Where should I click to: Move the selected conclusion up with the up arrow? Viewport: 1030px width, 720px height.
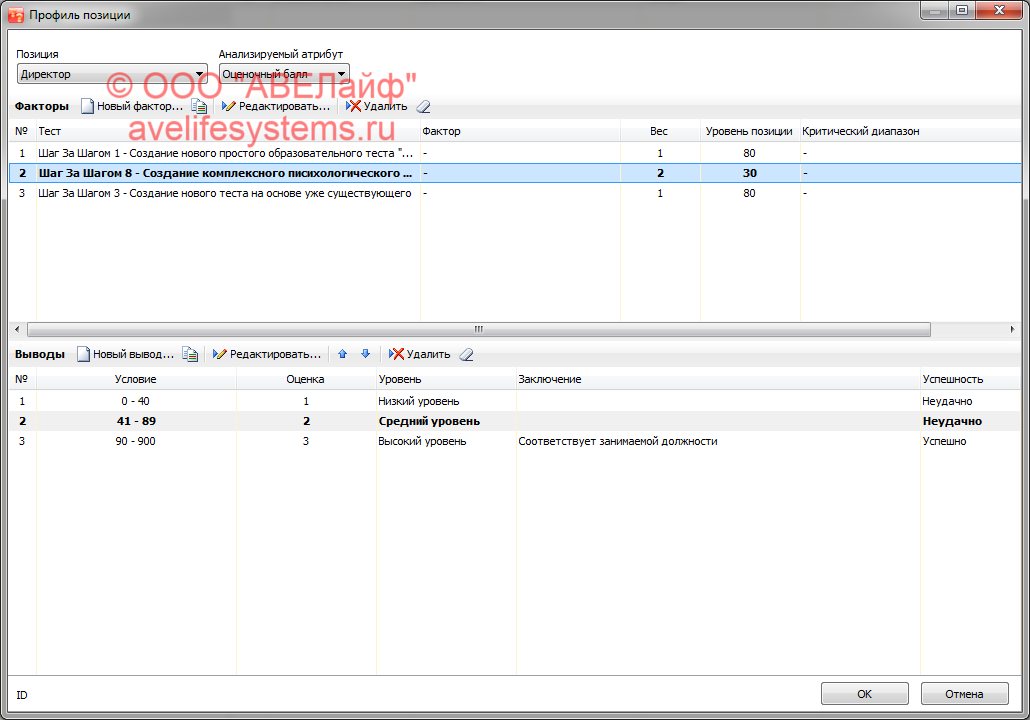point(343,354)
